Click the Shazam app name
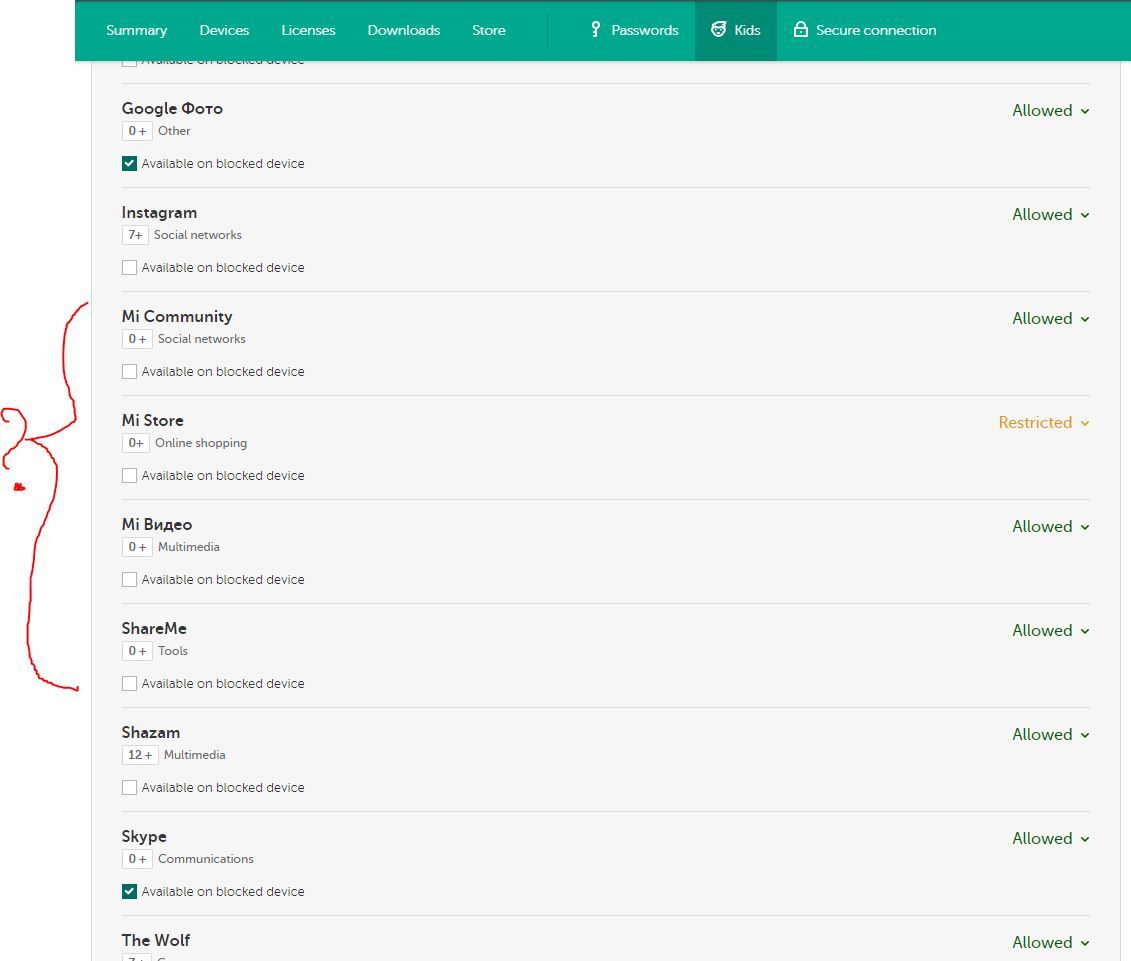1131x961 pixels. click(150, 732)
